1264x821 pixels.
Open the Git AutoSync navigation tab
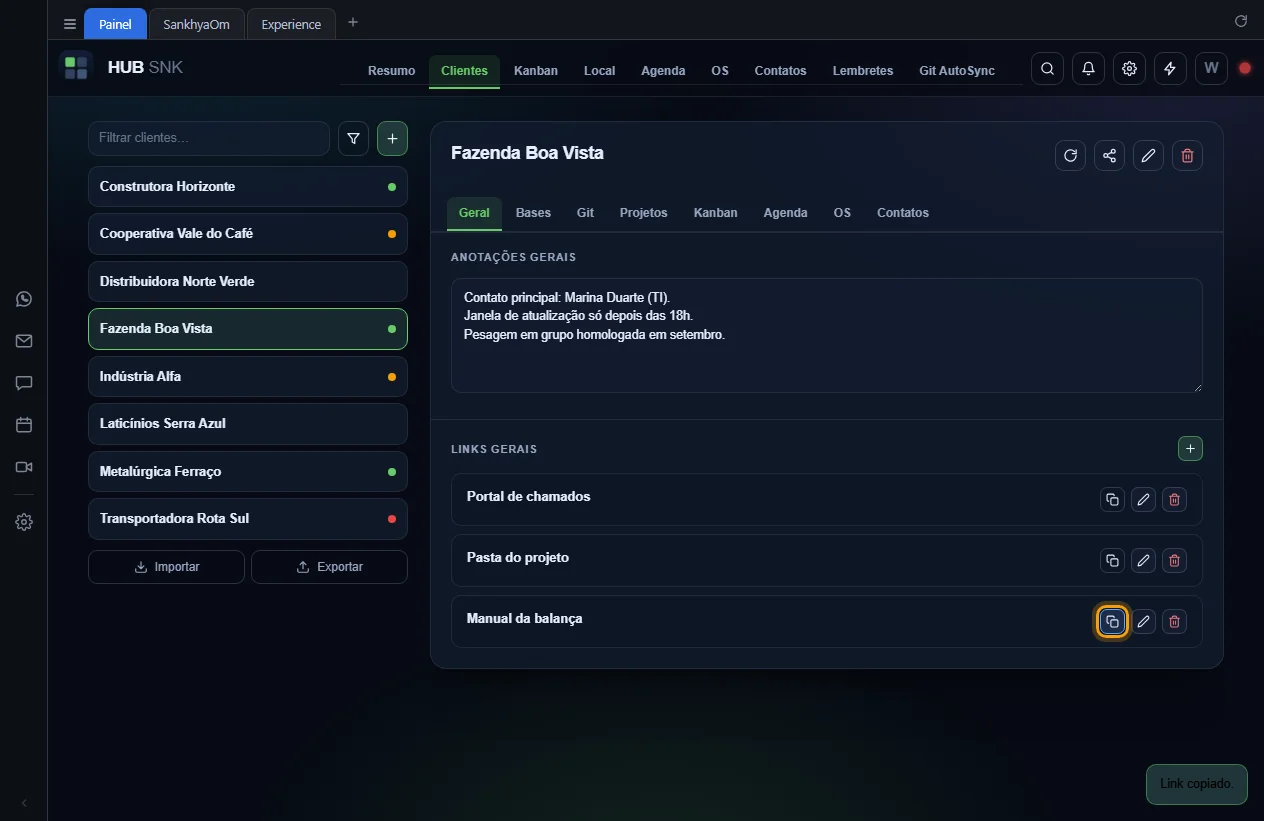957,71
